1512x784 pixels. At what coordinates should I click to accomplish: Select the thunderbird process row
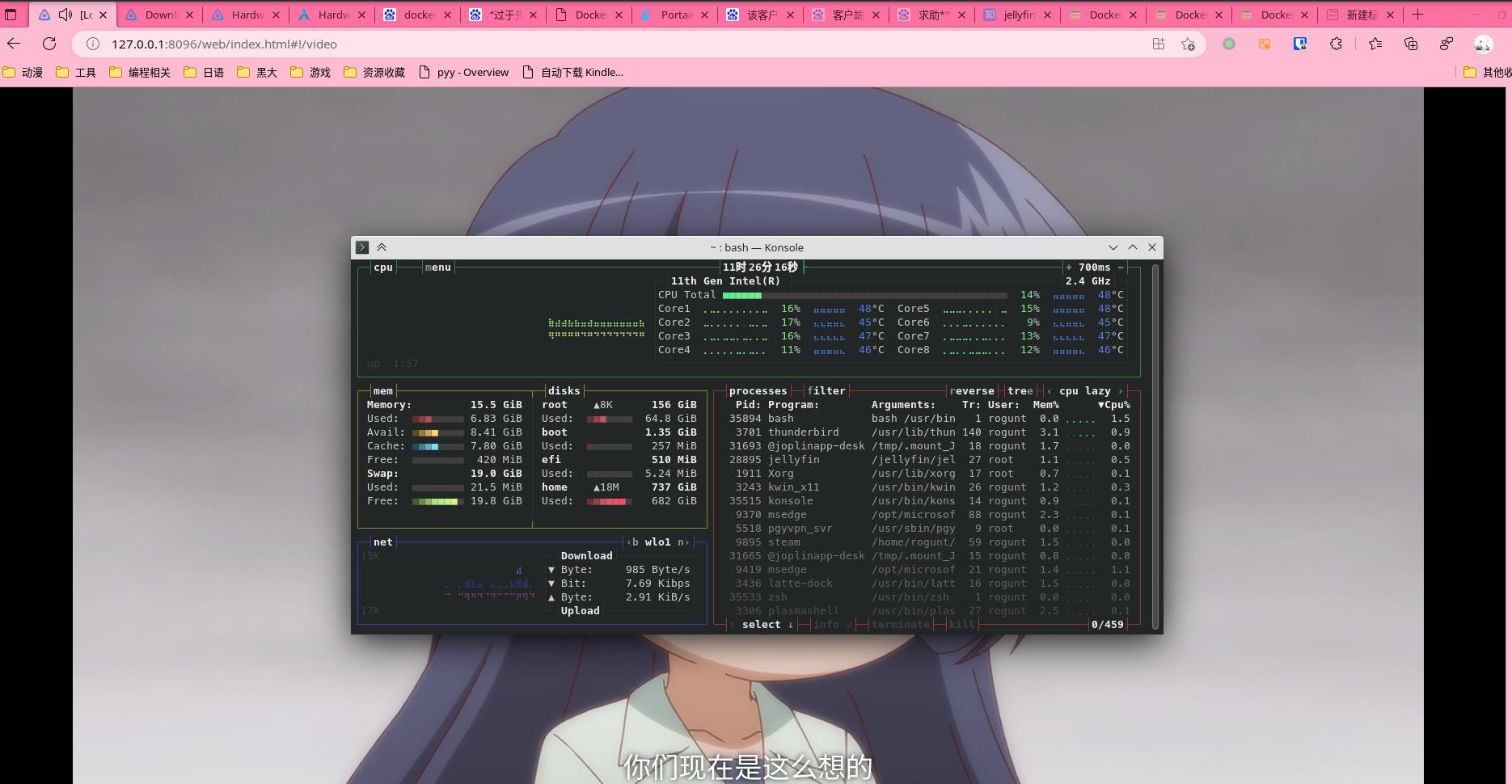click(930, 432)
